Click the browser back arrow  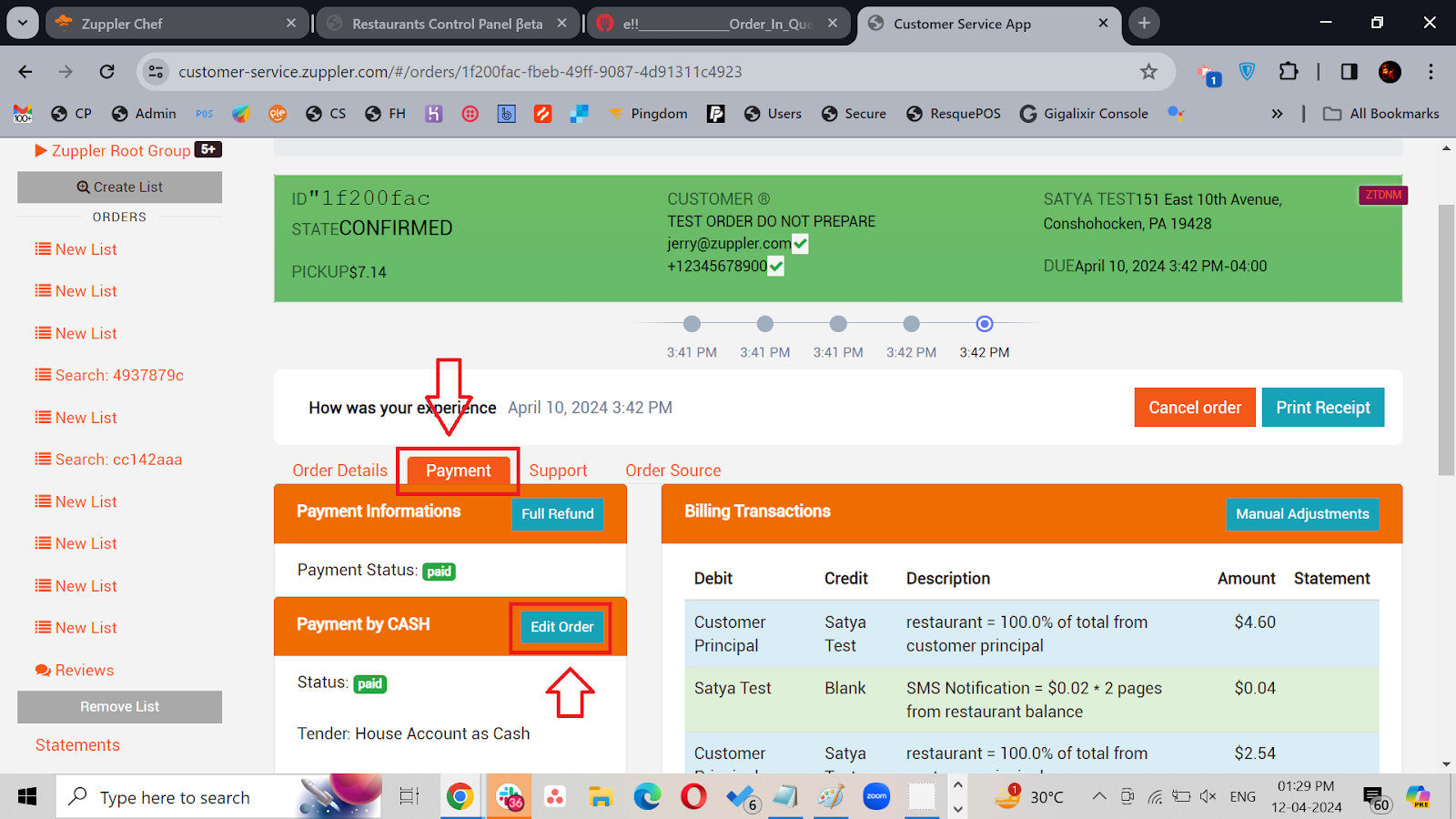tap(25, 72)
